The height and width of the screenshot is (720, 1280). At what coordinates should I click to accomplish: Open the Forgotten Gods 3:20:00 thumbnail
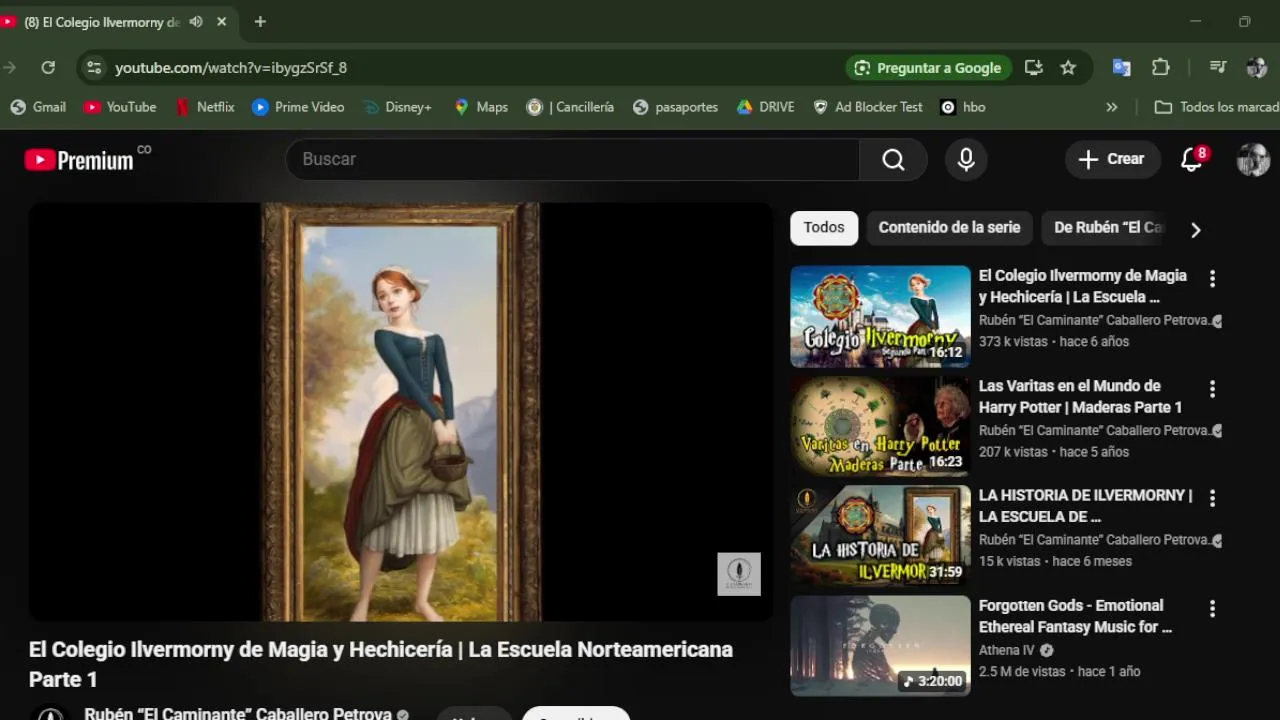click(x=880, y=646)
